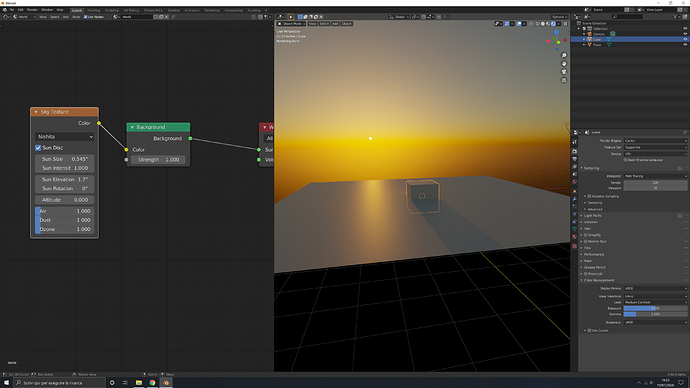Click the Add menu in node editor header
690x388 pixels.
pos(66,17)
